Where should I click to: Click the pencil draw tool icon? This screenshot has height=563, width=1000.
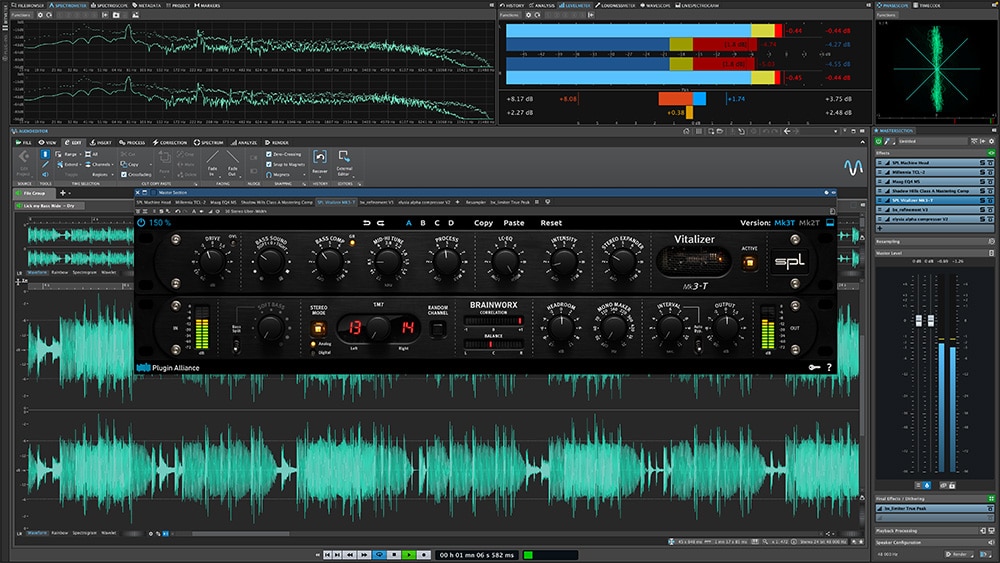point(45,164)
